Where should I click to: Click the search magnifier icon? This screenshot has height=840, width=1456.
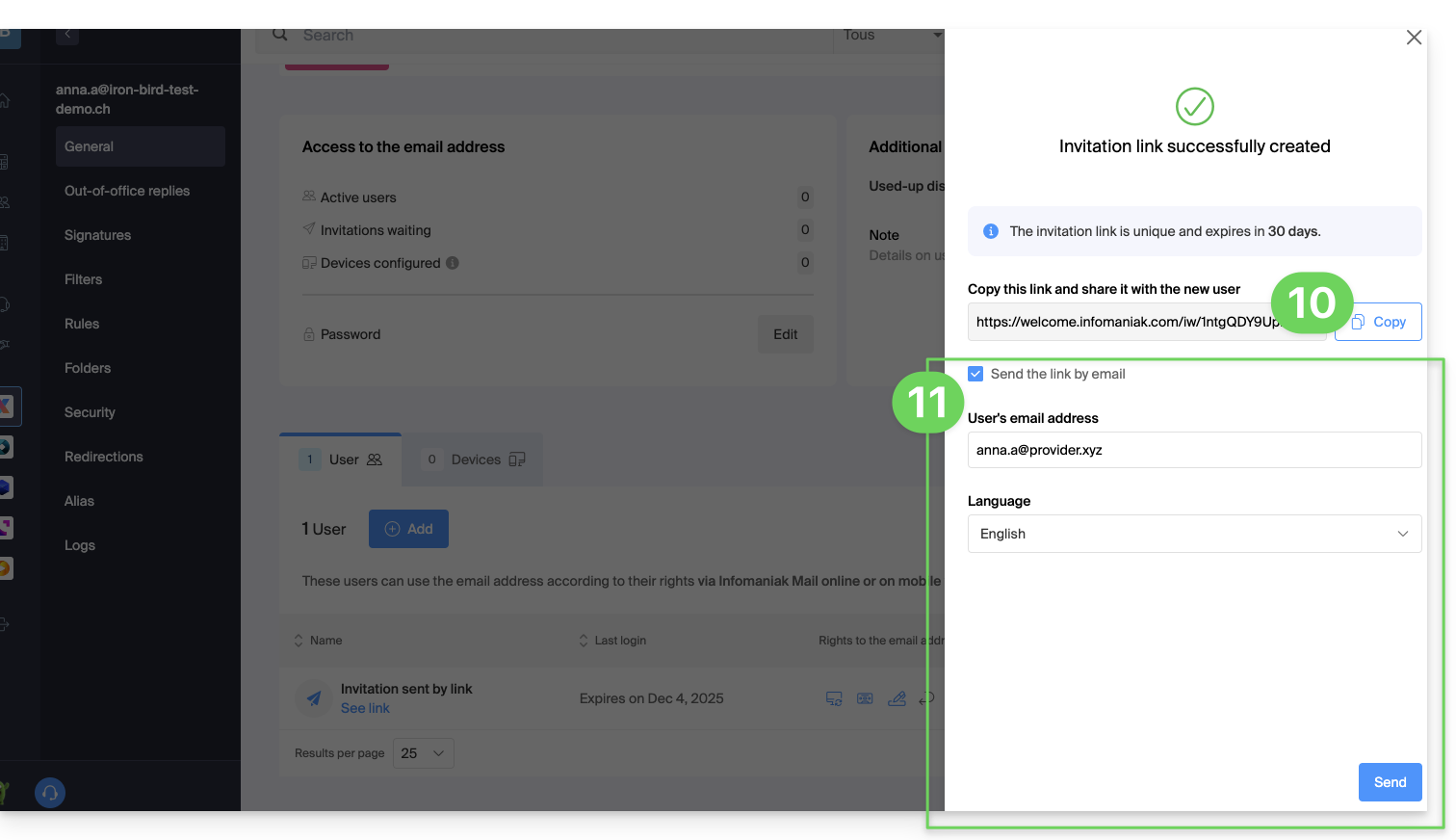[280, 35]
